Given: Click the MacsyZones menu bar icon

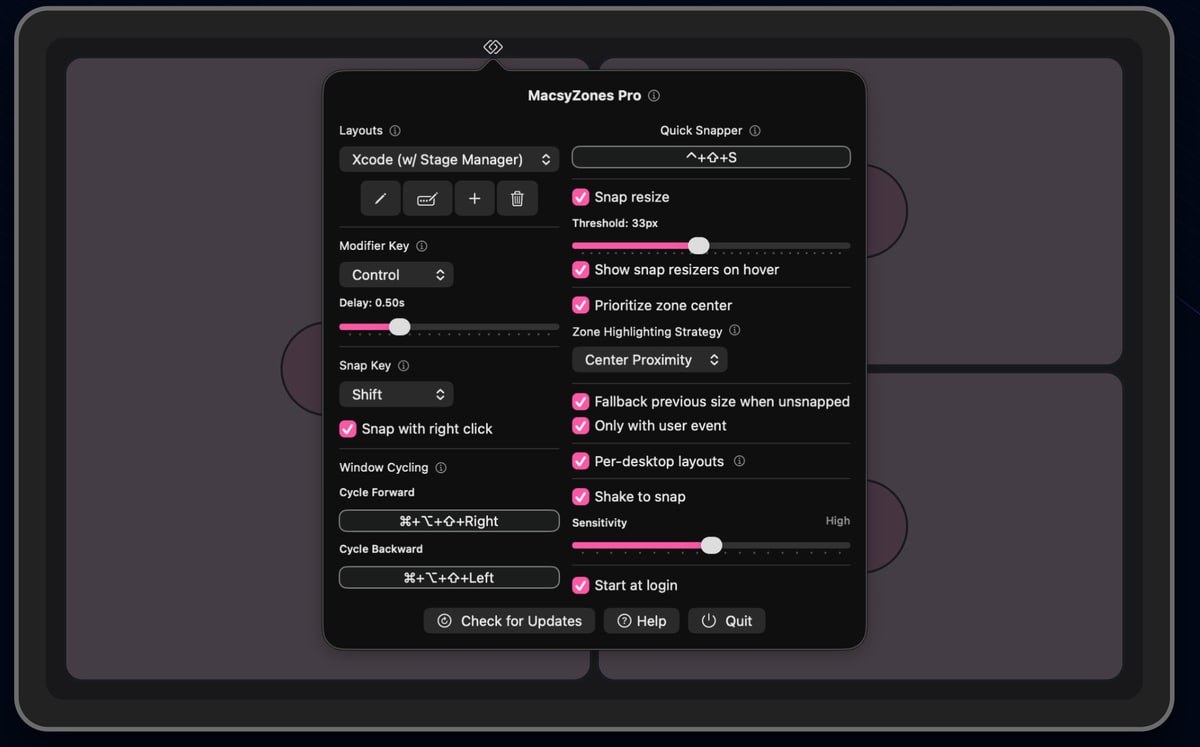Looking at the screenshot, I should click(x=492, y=47).
